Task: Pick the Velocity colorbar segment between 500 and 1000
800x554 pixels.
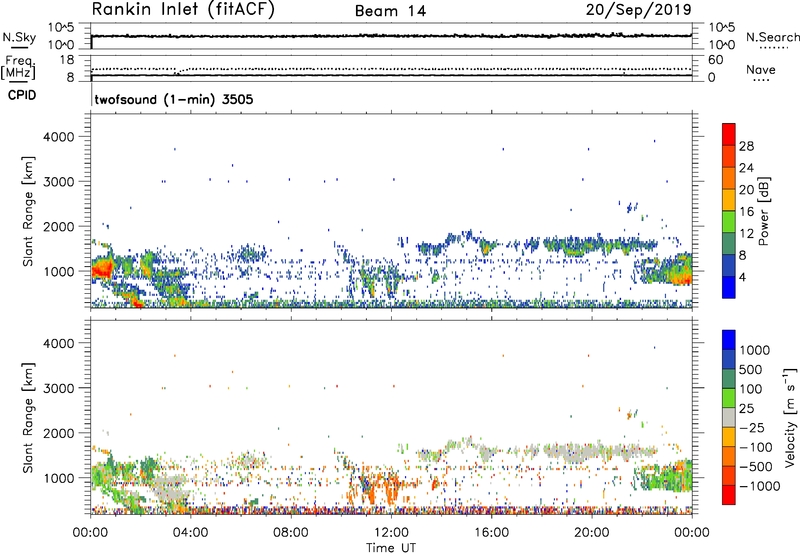Action: 729,359
